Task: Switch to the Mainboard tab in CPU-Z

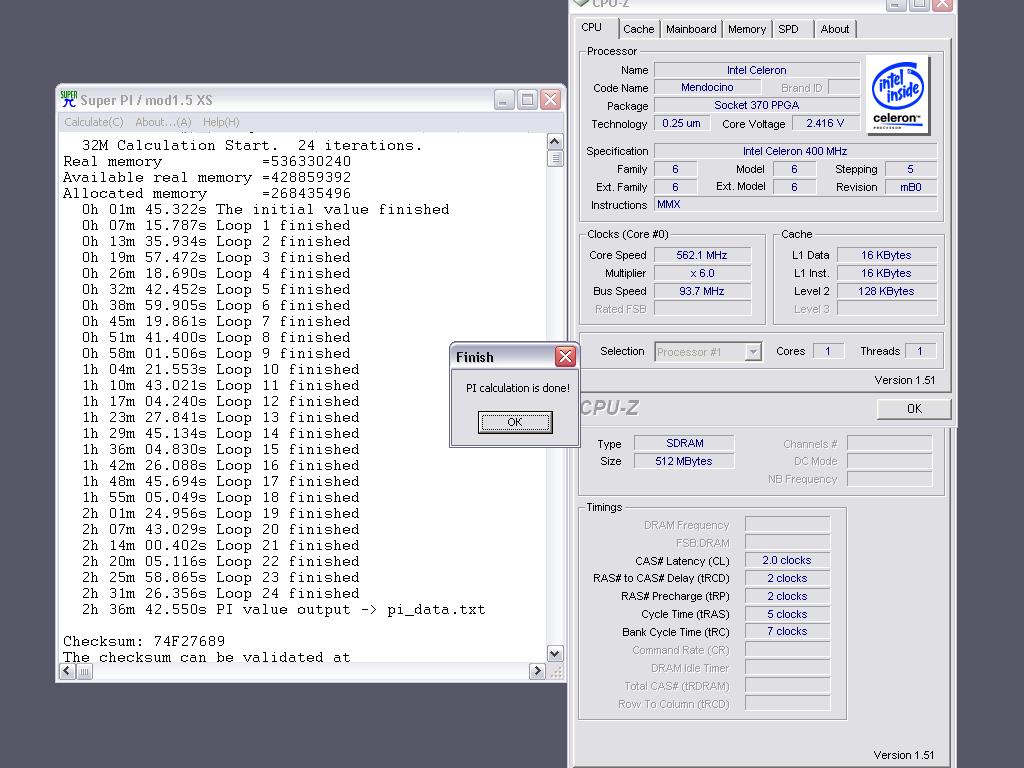Action: point(691,29)
